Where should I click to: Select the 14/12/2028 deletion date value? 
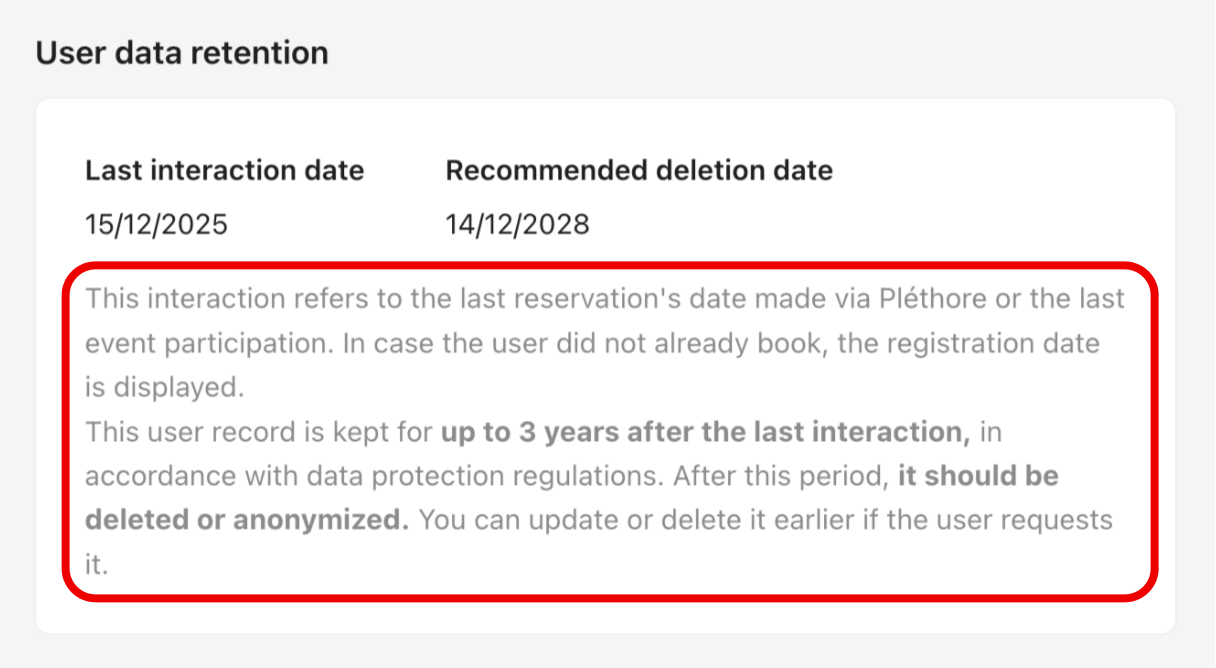click(517, 224)
